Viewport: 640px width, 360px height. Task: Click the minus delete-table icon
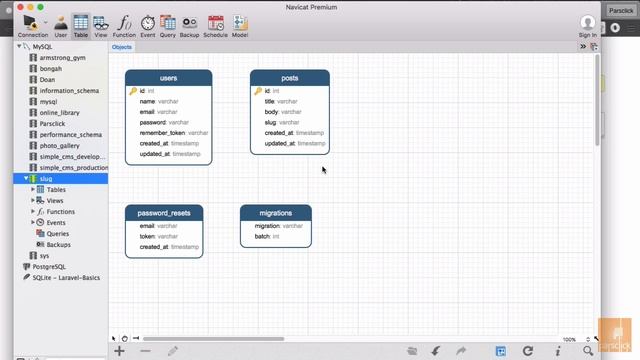pyautogui.click(x=145, y=351)
